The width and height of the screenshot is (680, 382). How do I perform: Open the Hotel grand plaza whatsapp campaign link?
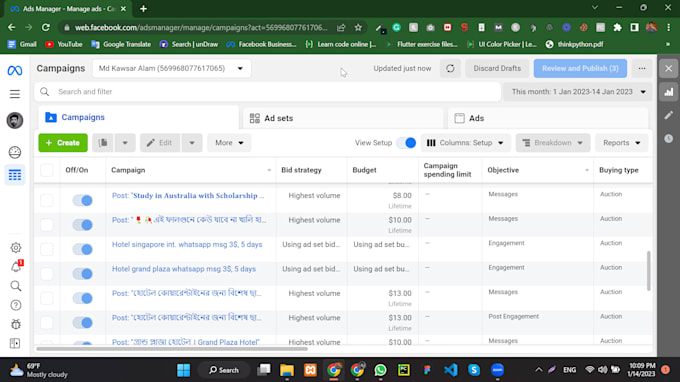pyautogui.click(x=184, y=269)
